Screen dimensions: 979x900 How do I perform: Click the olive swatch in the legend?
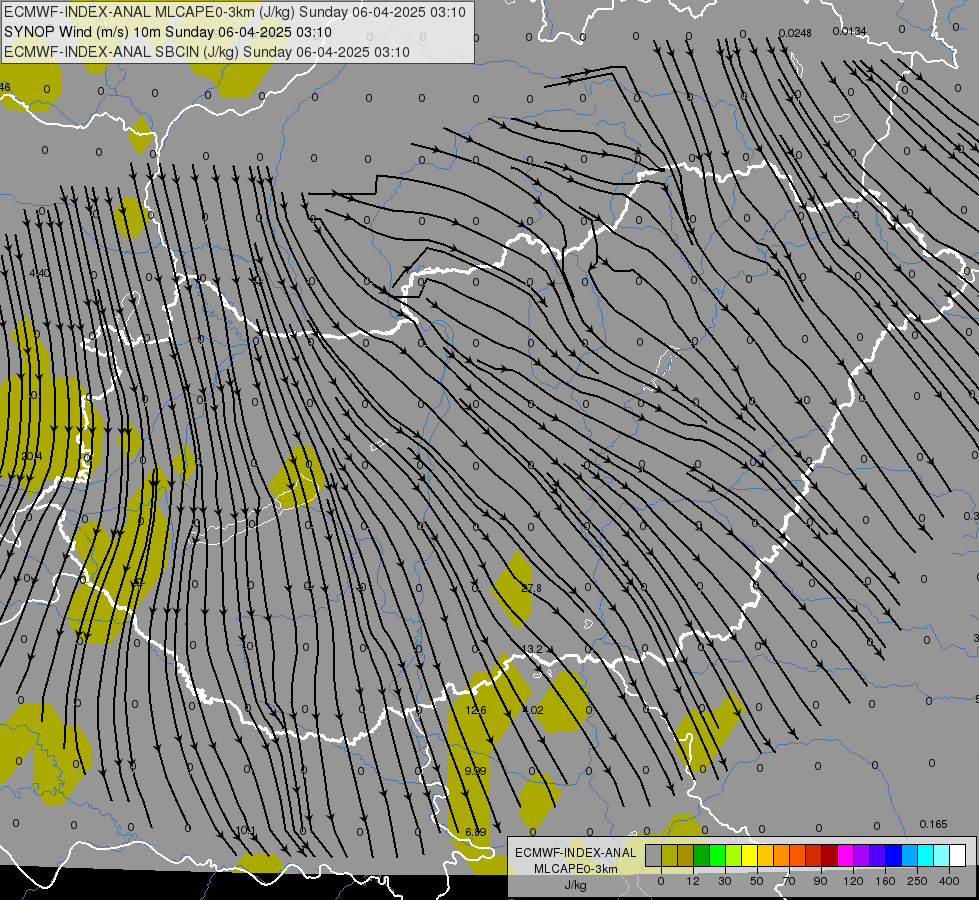point(669,855)
